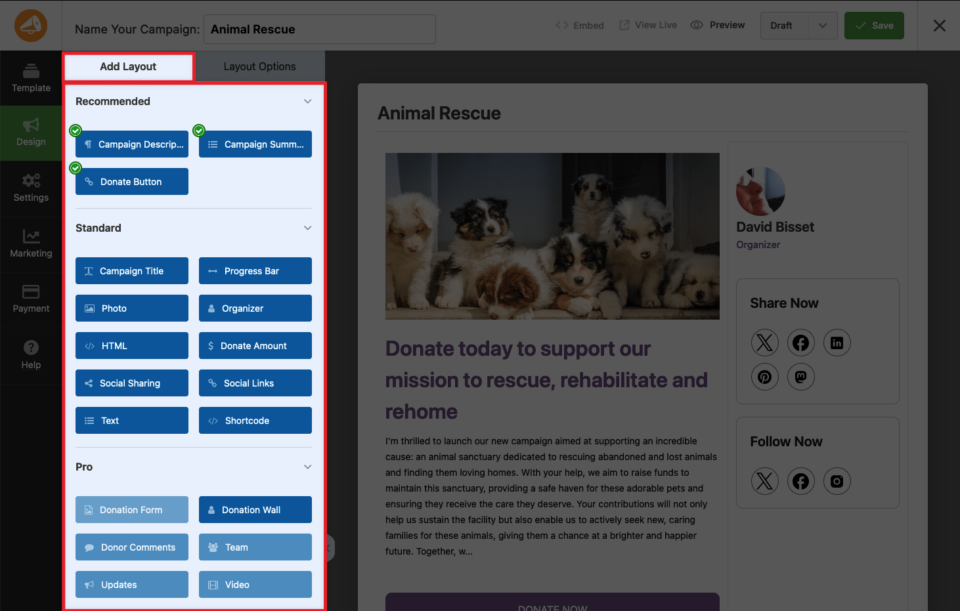Viewport: 960px width, 611px height.
Task: Add the Updates pro block
Action: [132, 585]
